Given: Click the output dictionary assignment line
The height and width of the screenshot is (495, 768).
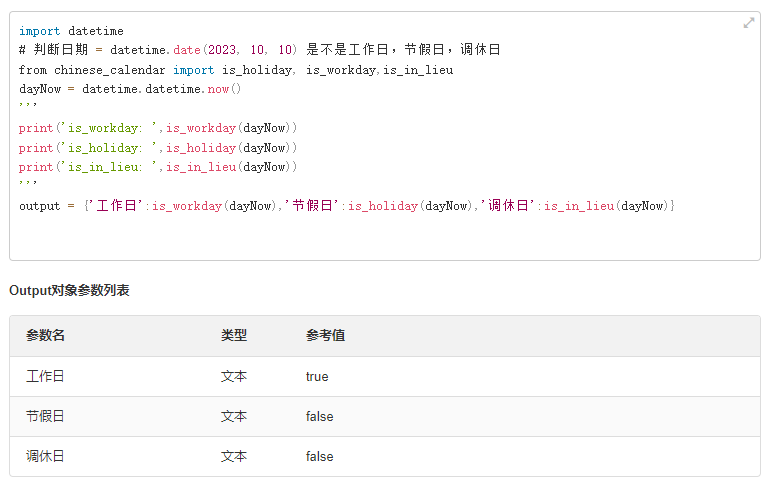Looking at the screenshot, I should tap(347, 206).
